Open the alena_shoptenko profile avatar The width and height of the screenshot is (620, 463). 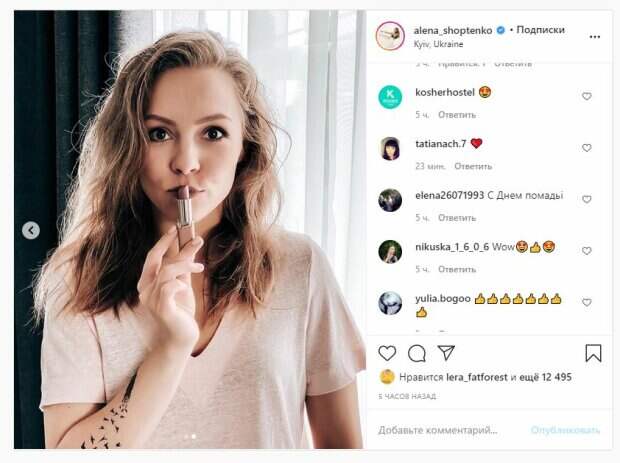point(389,36)
